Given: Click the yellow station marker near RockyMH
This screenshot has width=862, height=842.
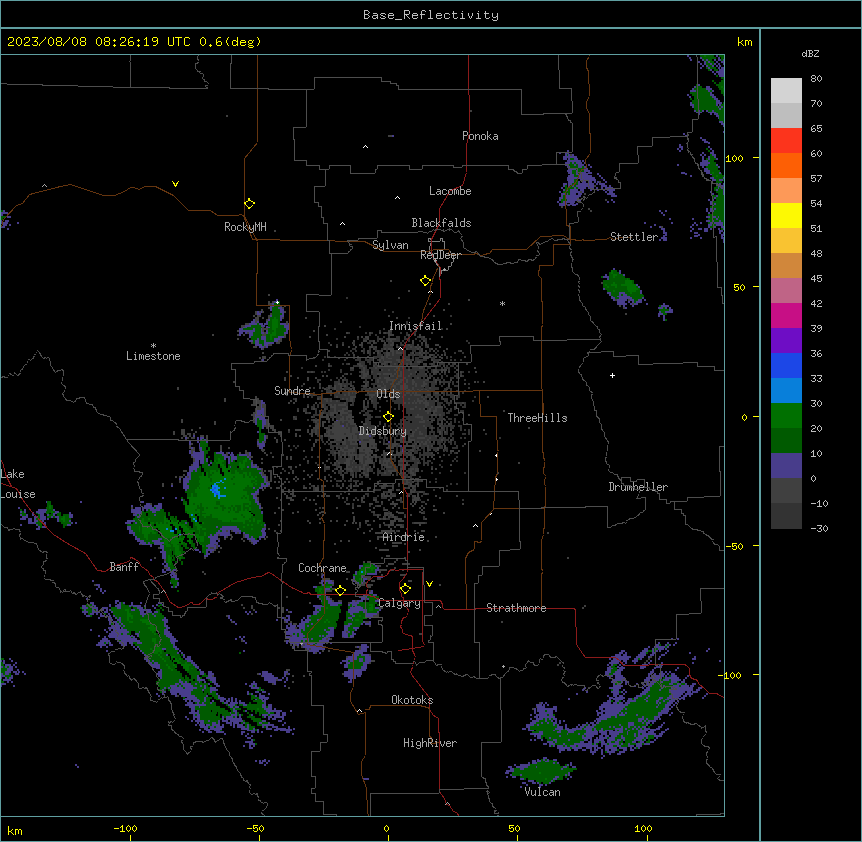Looking at the screenshot, I should click(249, 204).
